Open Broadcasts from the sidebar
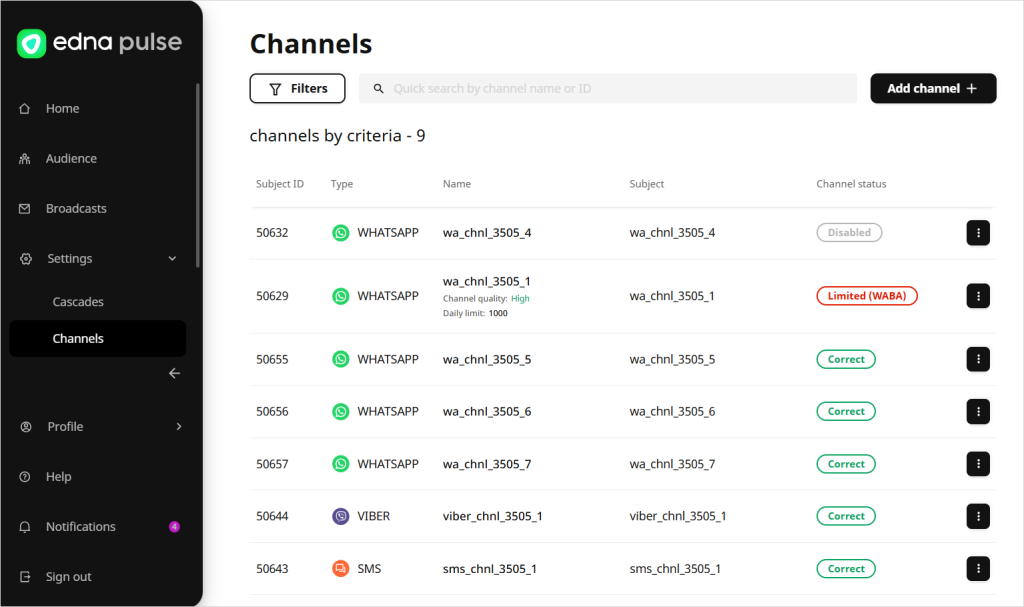The height and width of the screenshot is (607, 1024). click(x=75, y=209)
